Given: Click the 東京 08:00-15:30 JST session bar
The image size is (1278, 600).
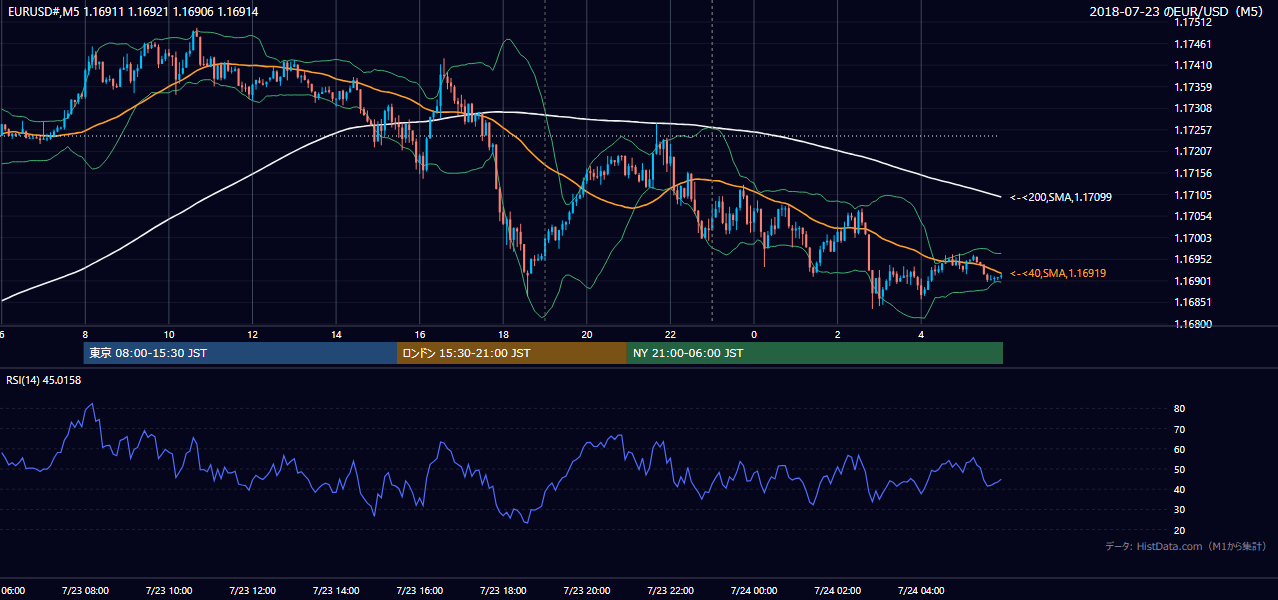Looking at the screenshot, I should click(240, 353).
